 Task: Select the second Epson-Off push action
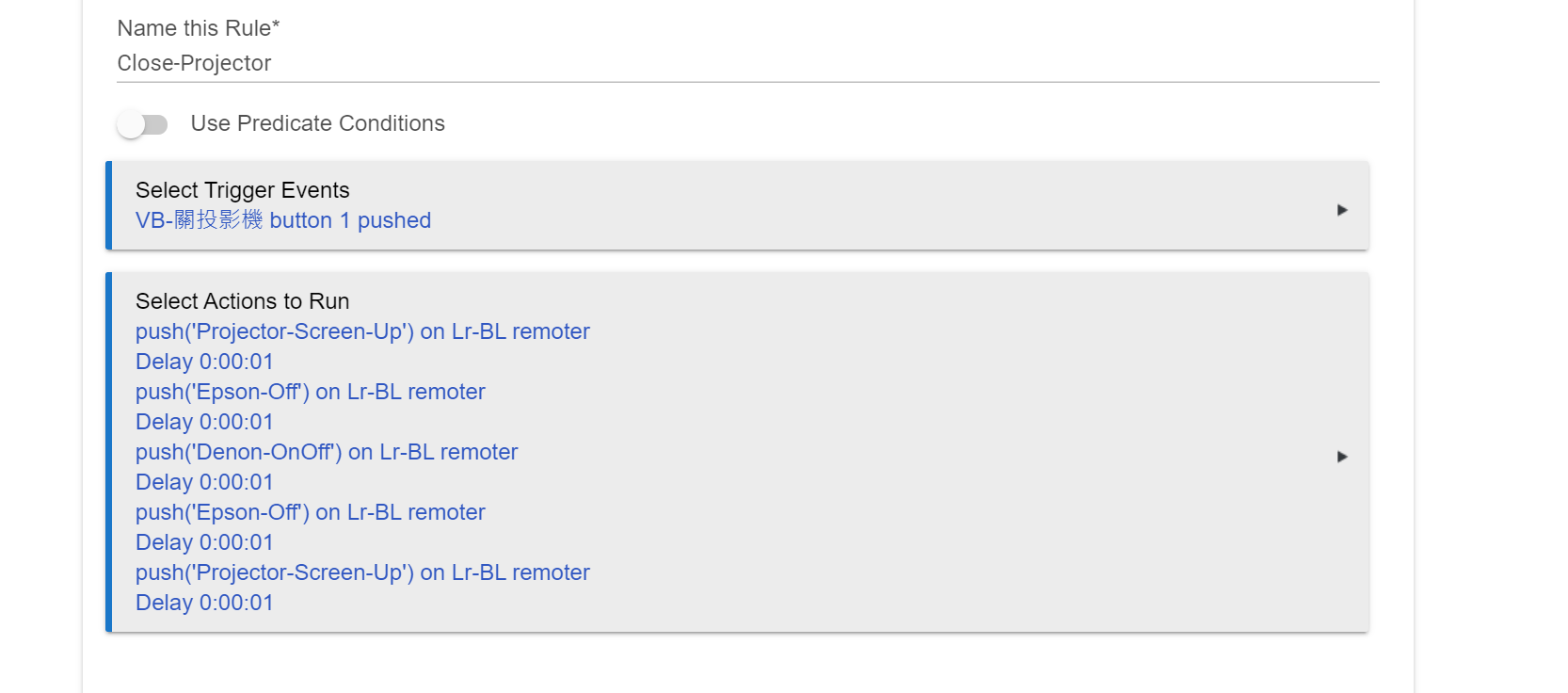311,512
